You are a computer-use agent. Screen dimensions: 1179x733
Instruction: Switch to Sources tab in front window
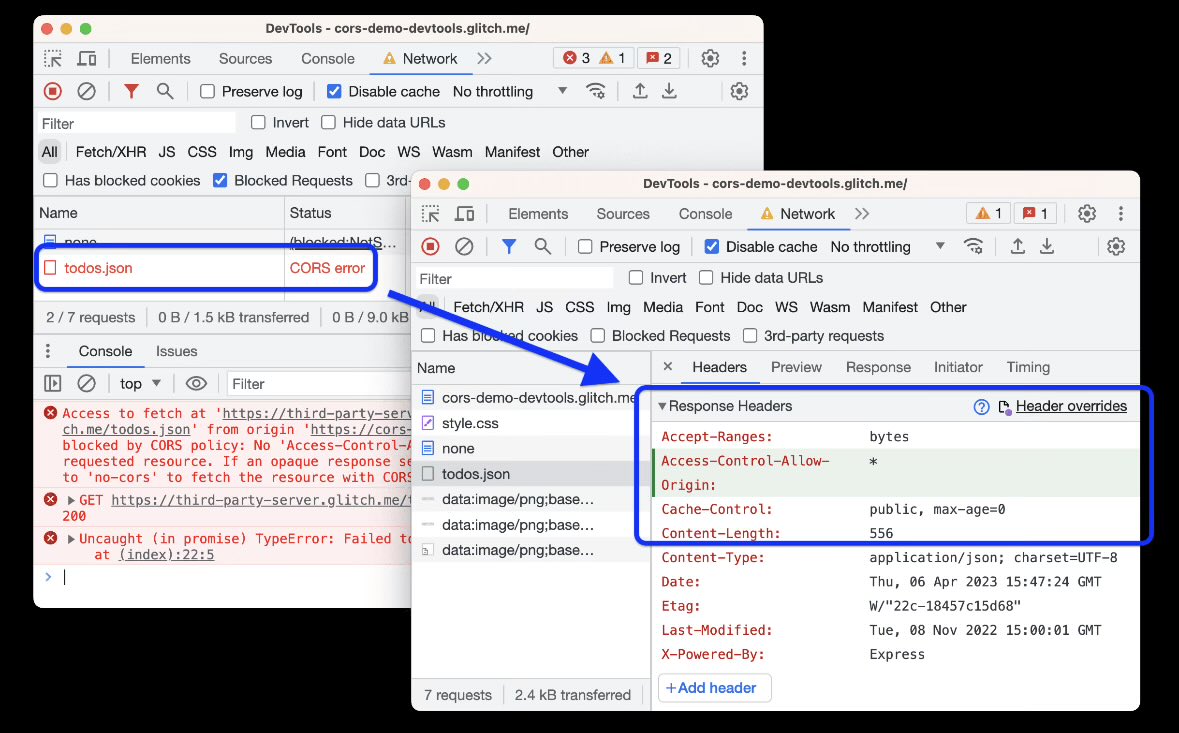(623, 214)
